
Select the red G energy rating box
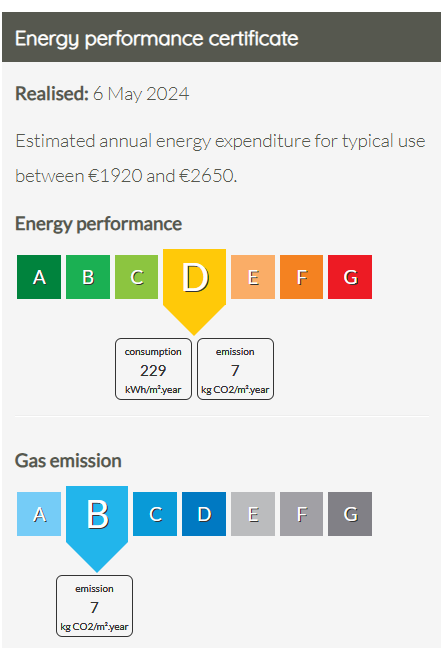[350, 277]
